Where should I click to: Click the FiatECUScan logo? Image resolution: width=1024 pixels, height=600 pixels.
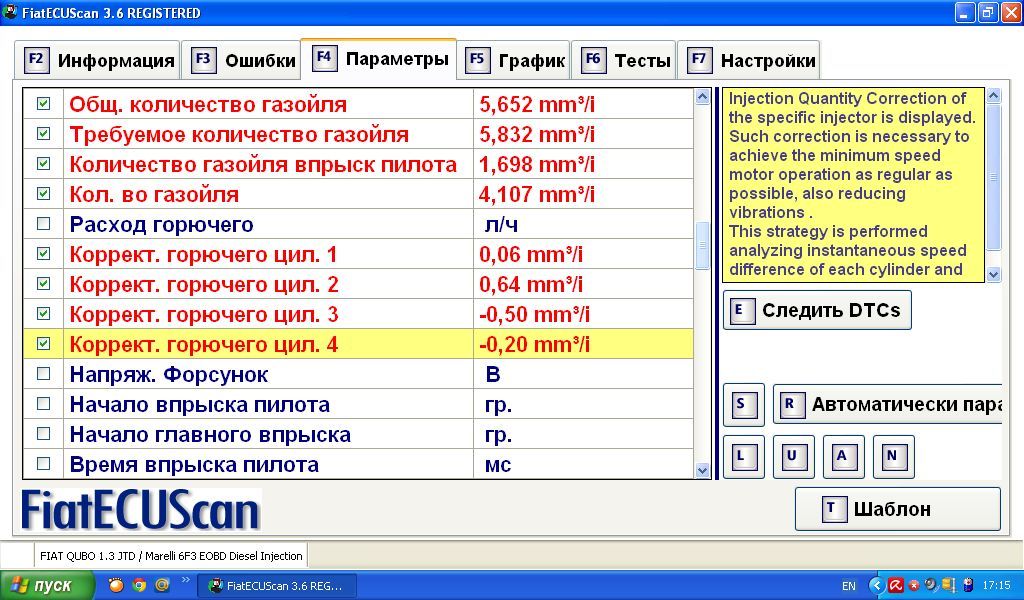pos(141,510)
